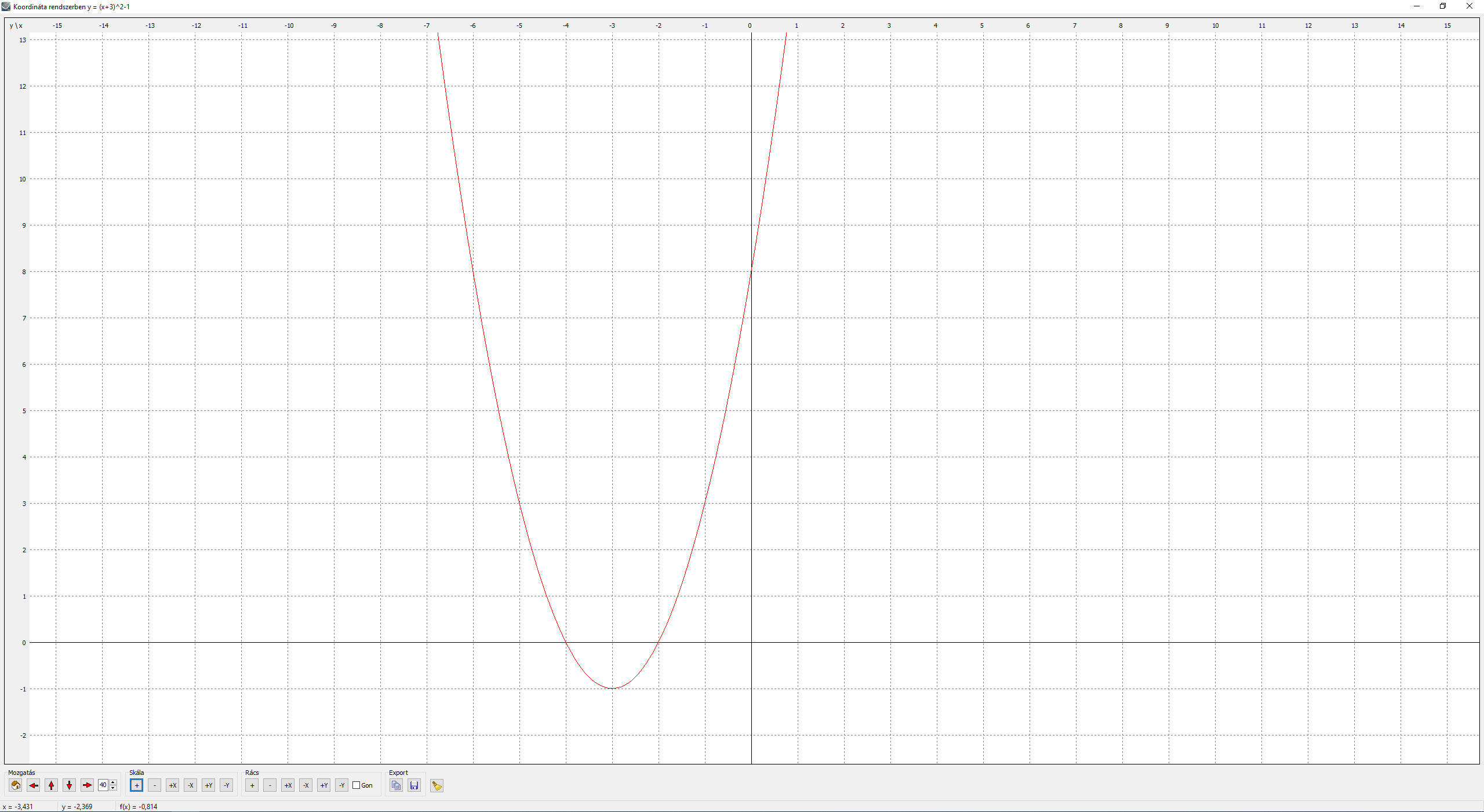Click the window title 'Koordináta rendszerben y = (x+3)^2-1'
The image size is (1484, 812).
click(71, 7)
